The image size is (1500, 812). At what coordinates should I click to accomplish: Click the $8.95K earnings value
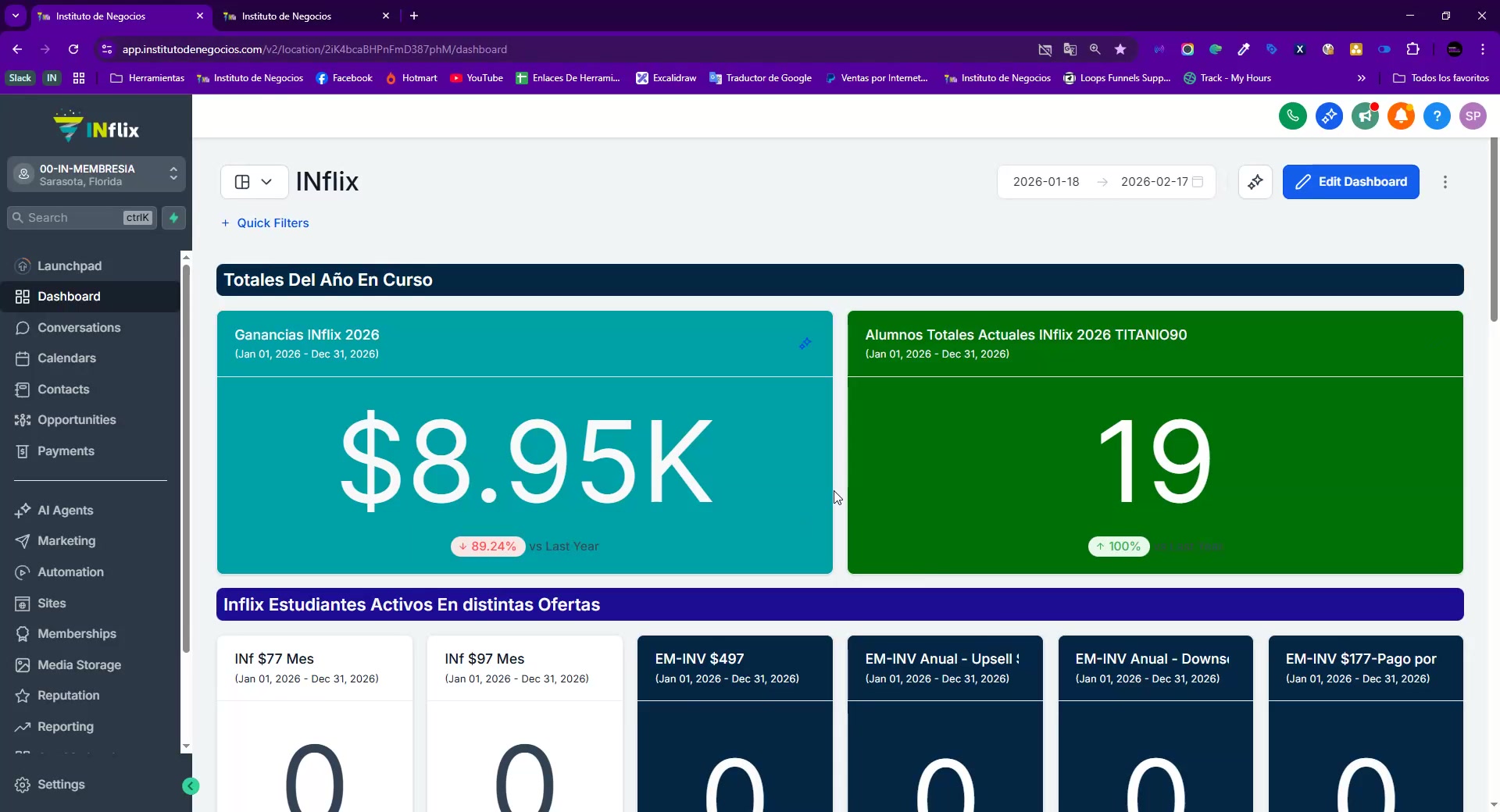coord(526,461)
